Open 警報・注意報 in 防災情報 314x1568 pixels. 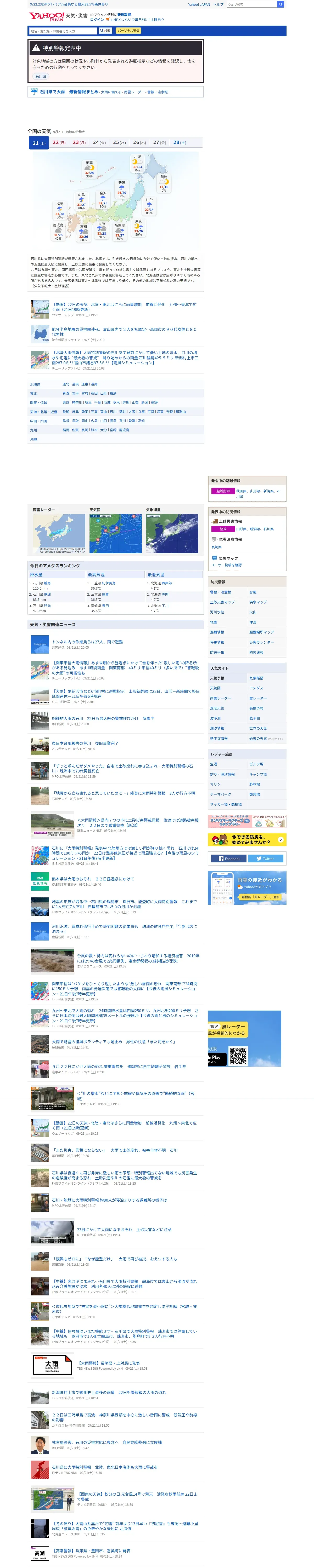(x=221, y=592)
